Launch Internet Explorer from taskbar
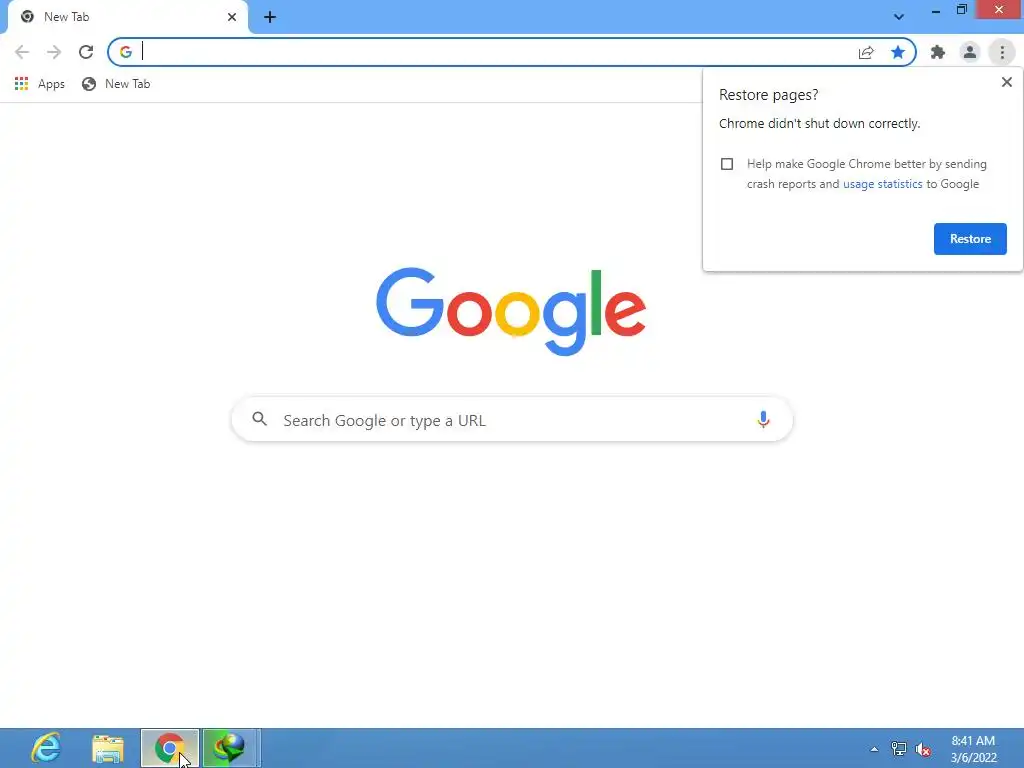The height and width of the screenshot is (768, 1024). tap(46, 748)
